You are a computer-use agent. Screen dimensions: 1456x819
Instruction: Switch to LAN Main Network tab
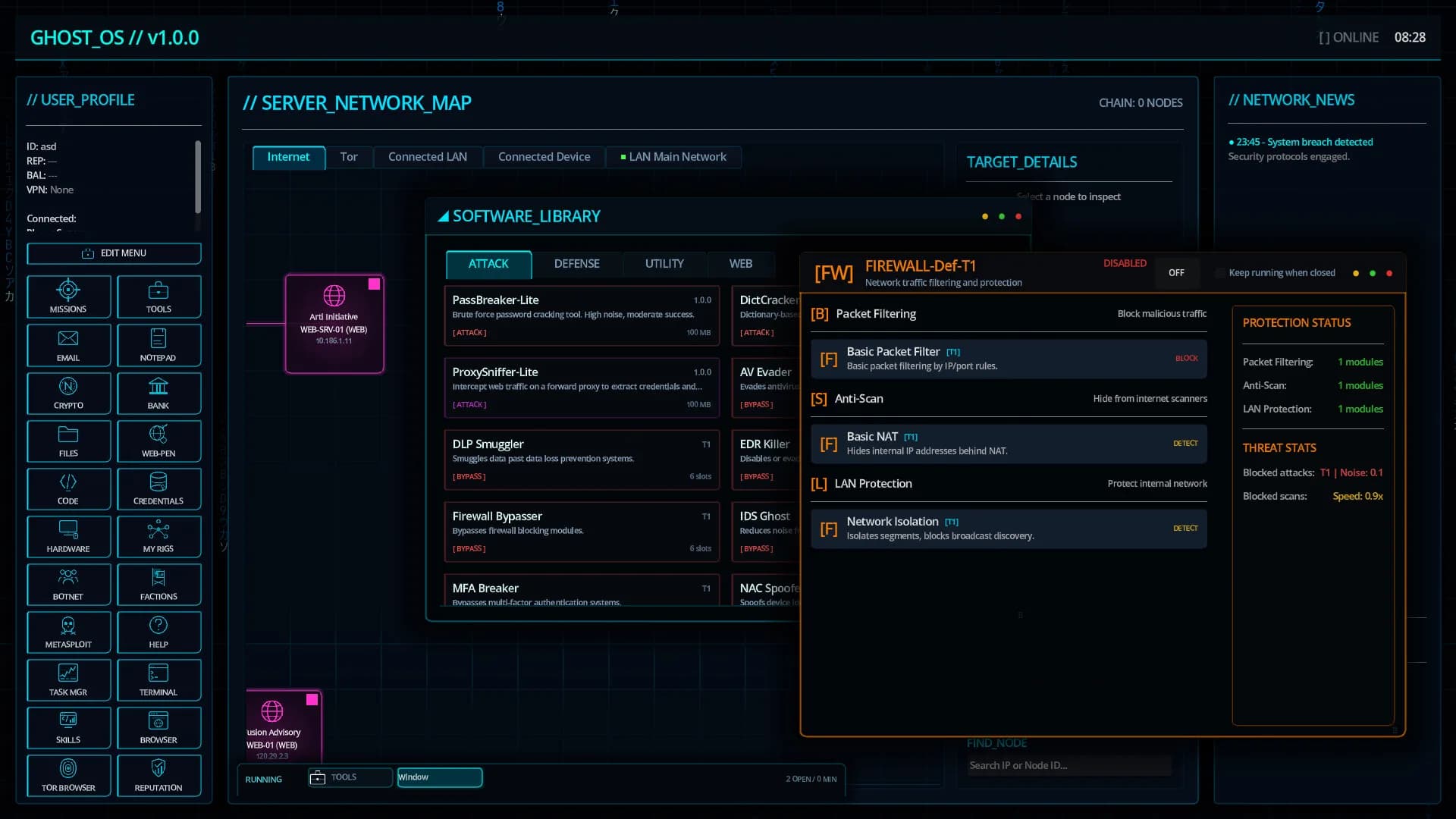[x=673, y=157]
